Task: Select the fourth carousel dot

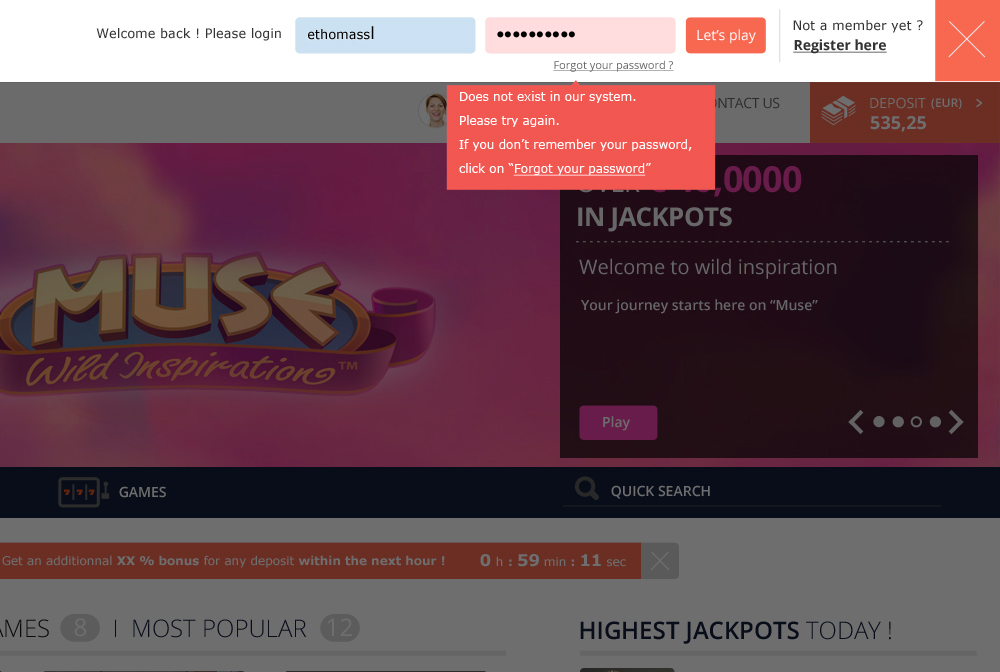Action: pos(935,421)
